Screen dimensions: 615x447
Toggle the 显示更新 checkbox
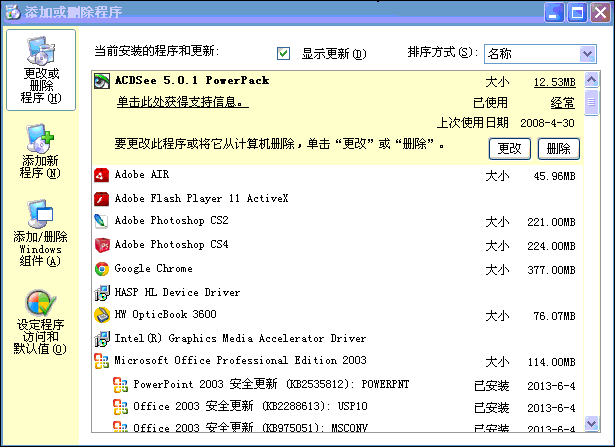pos(283,53)
